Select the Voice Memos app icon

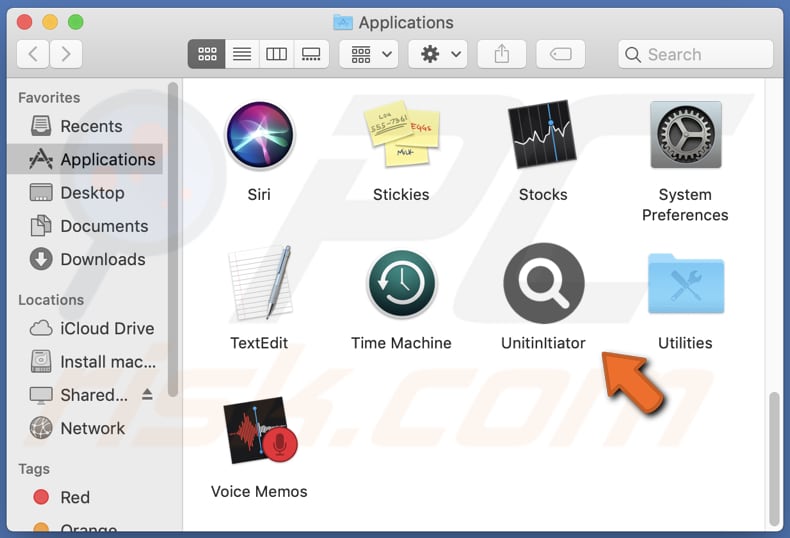click(x=260, y=430)
